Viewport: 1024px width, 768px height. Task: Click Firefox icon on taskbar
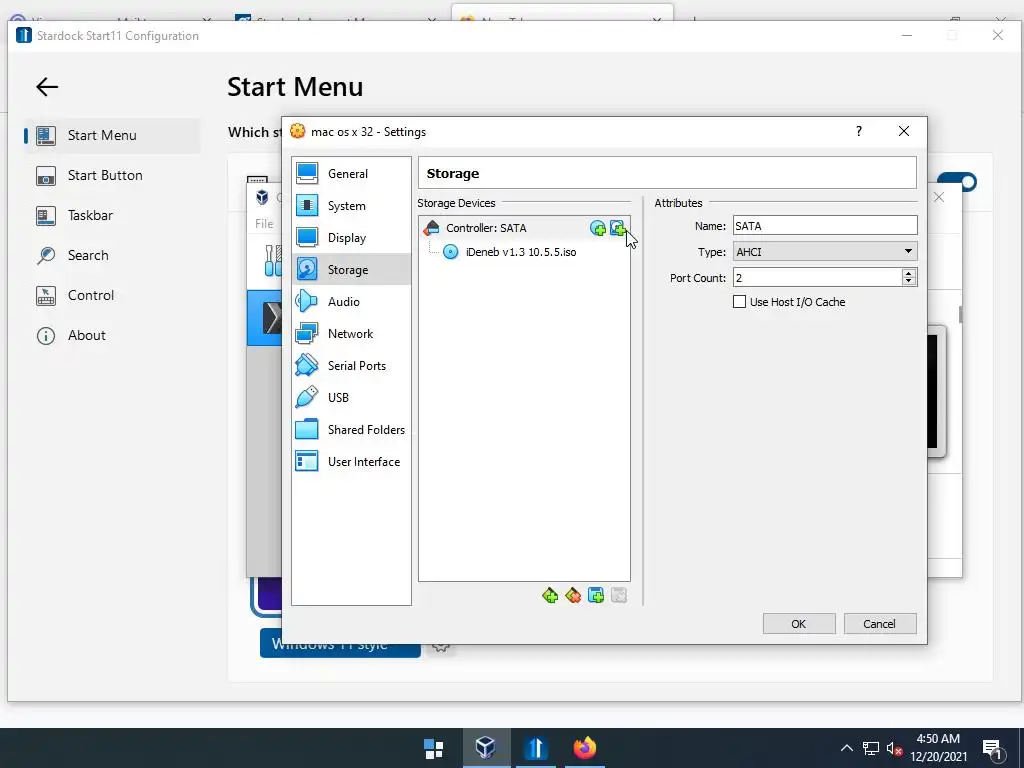[585, 748]
